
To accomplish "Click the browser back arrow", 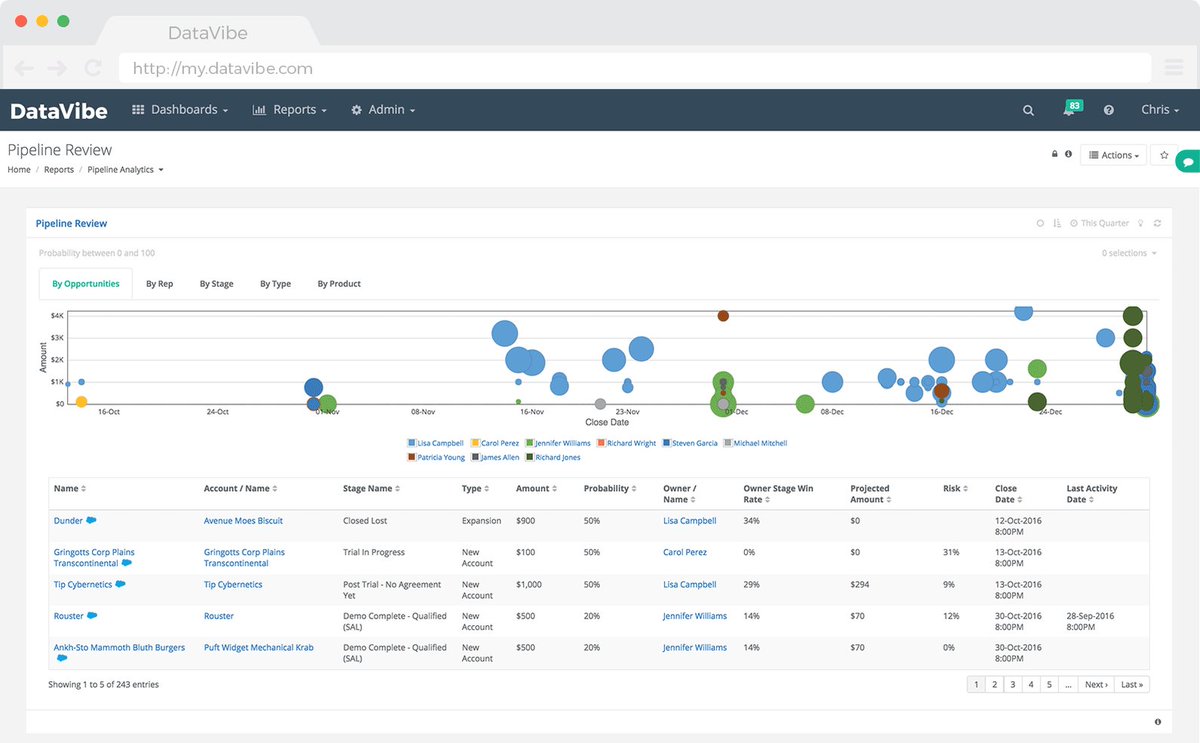I will point(24,69).
